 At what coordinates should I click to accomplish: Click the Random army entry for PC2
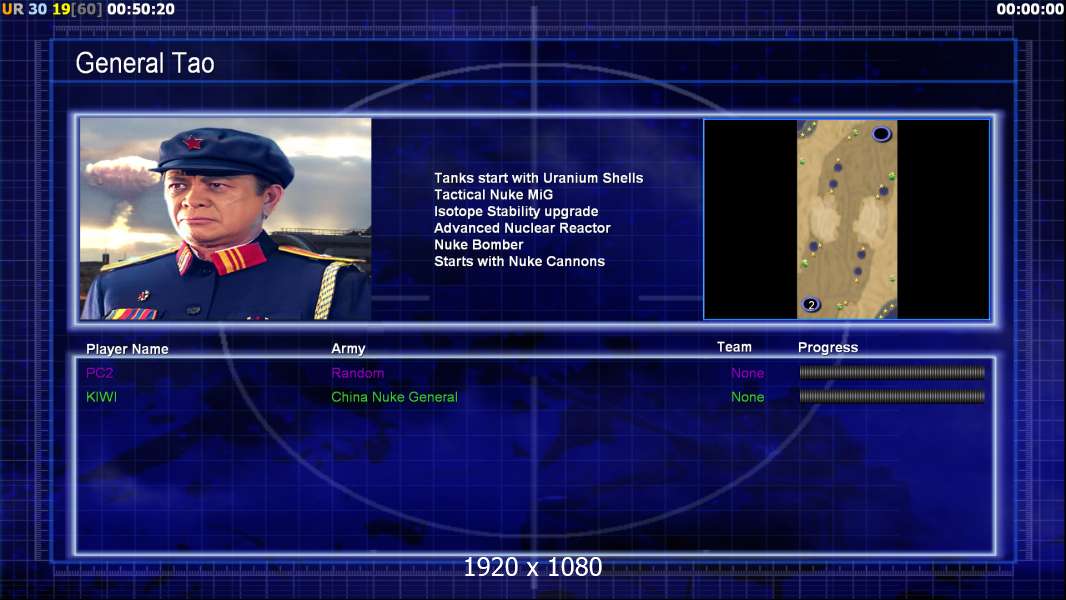(358, 373)
